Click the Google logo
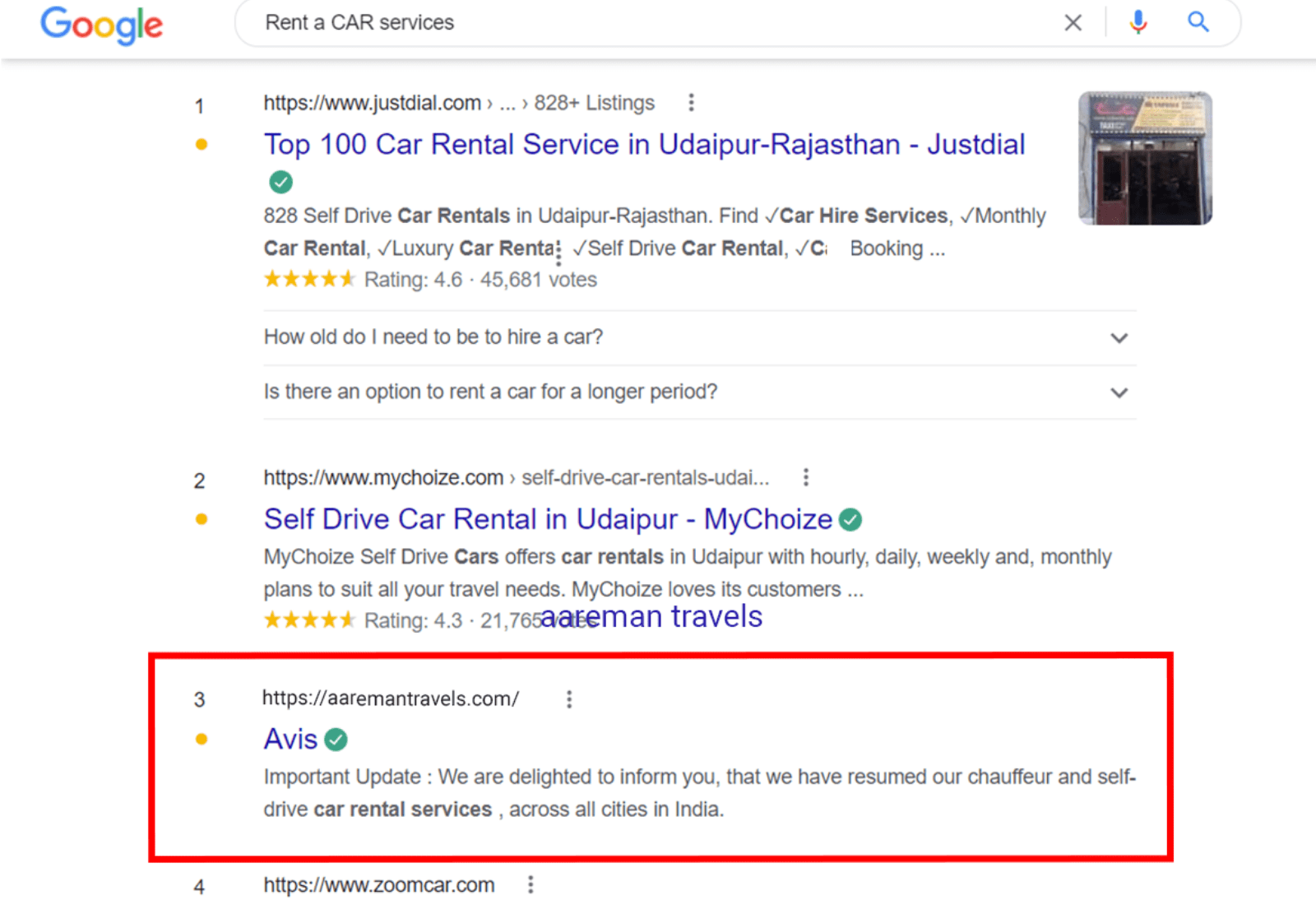The image size is (1316, 905). point(102,25)
